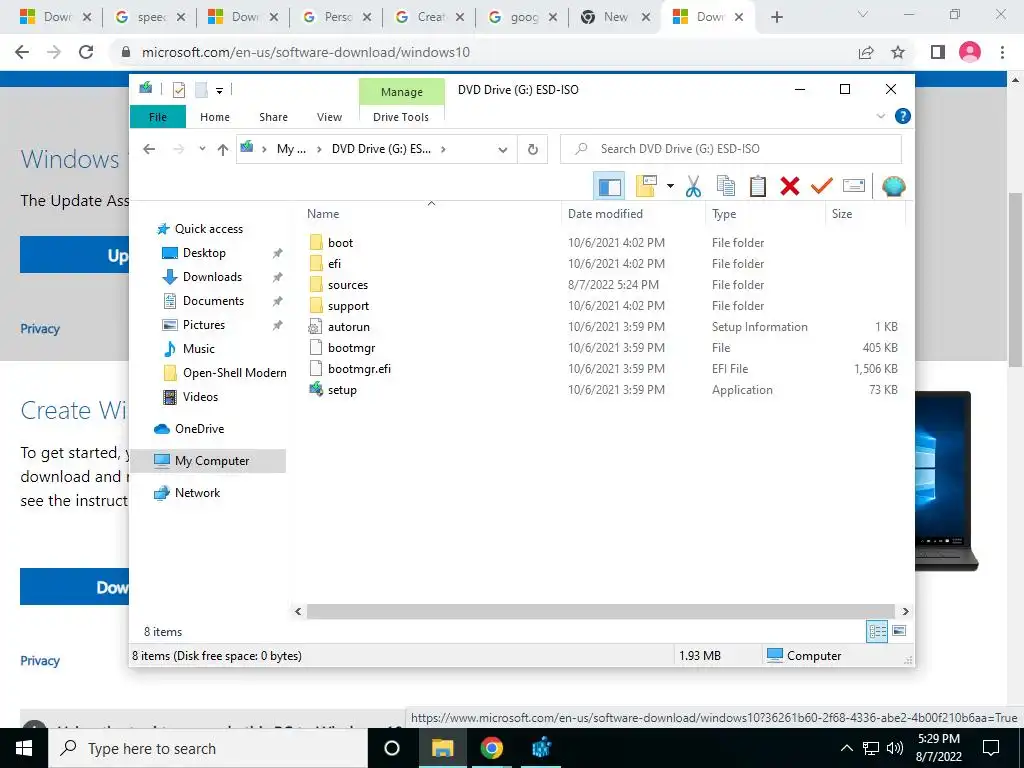This screenshot has height=768, width=1024.
Task: Open the Drive Tools tab
Action: pyautogui.click(x=401, y=117)
